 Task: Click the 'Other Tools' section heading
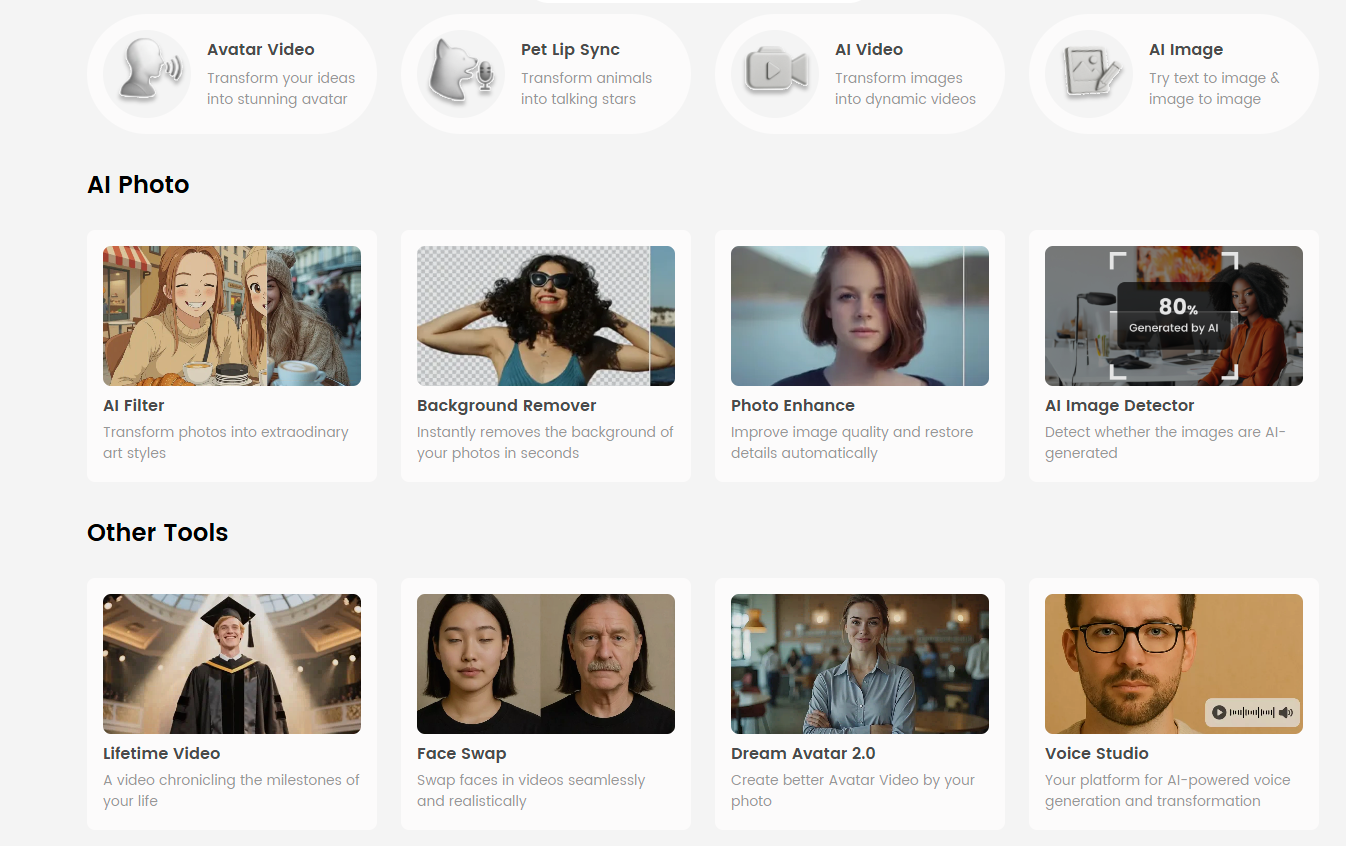(158, 533)
